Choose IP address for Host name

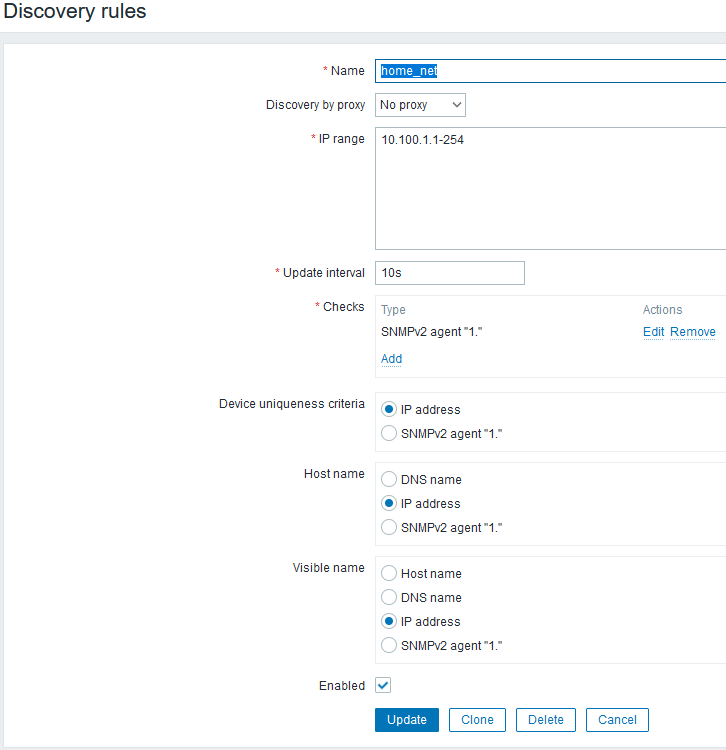point(389,504)
